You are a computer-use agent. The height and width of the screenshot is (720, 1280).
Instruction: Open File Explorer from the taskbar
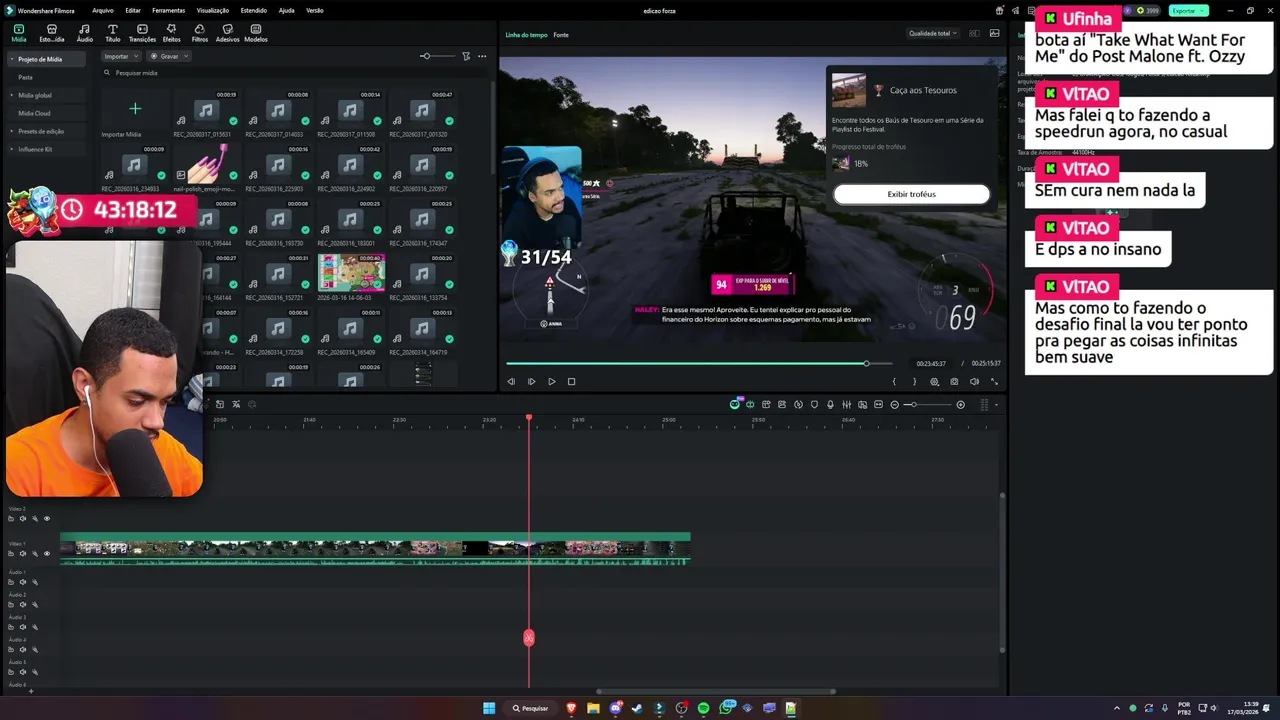coord(593,708)
